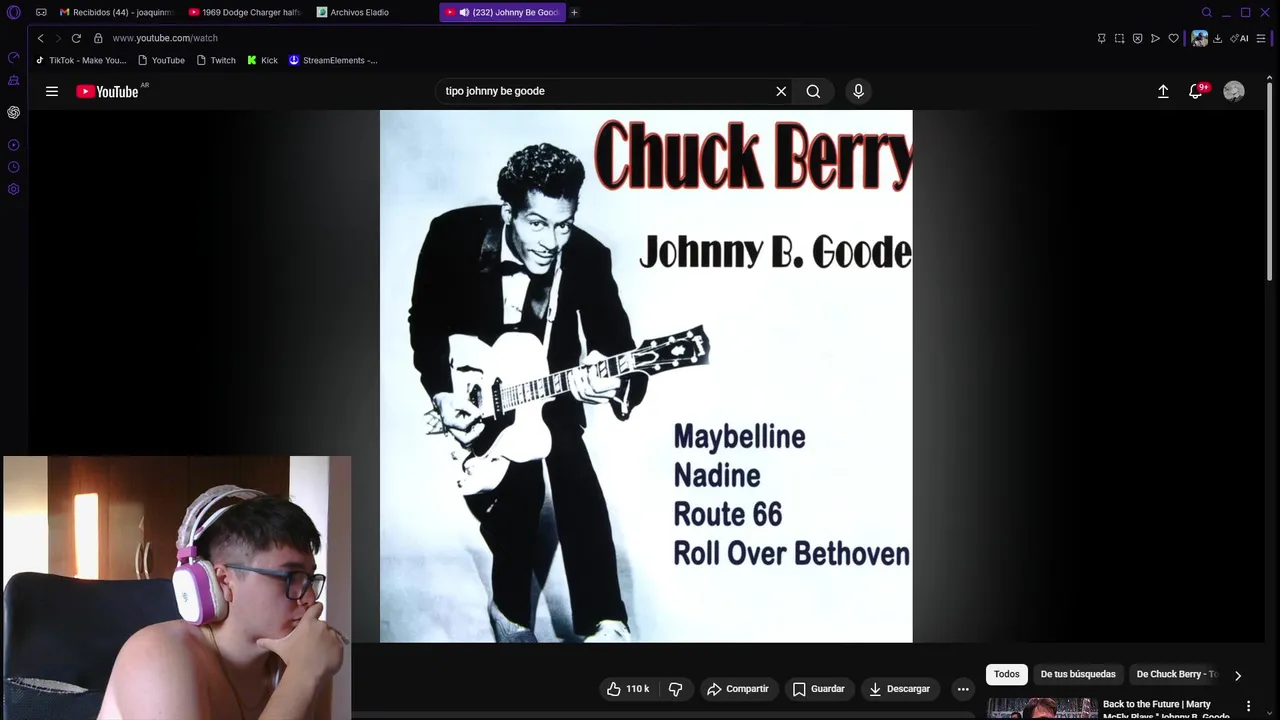1280x720 pixels.
Task: View site info via padlock icon
Action: (98, 38)
